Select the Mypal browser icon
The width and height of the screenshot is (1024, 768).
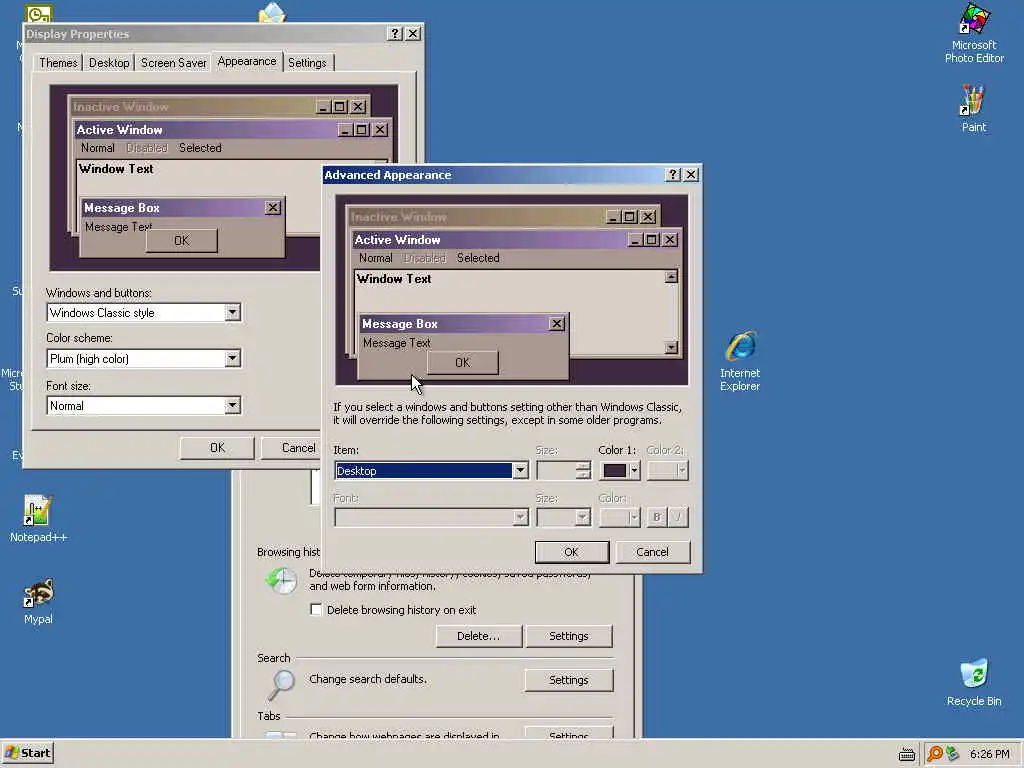click(x=38, y=601)
